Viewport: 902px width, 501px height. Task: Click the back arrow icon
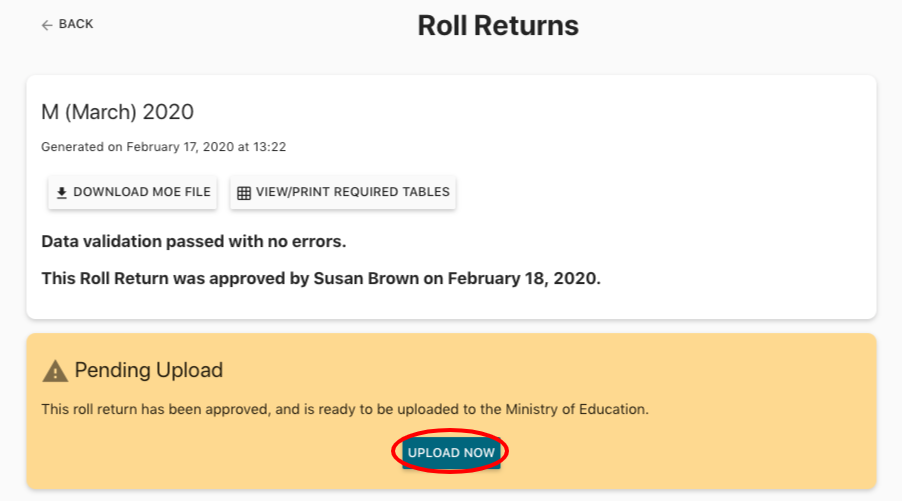pyautogui.click(x=46, y=25)
